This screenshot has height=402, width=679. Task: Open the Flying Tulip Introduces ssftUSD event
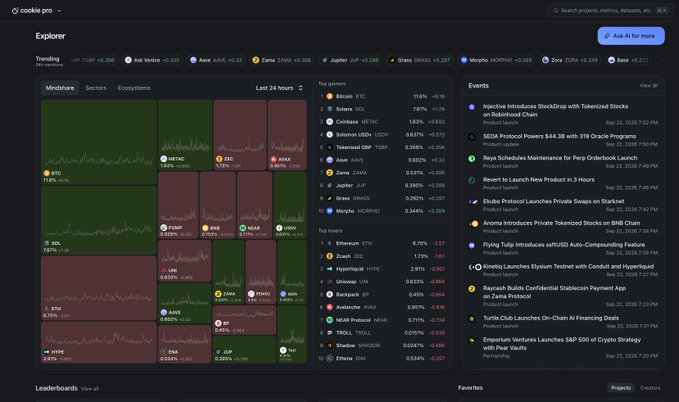point(563,248)
